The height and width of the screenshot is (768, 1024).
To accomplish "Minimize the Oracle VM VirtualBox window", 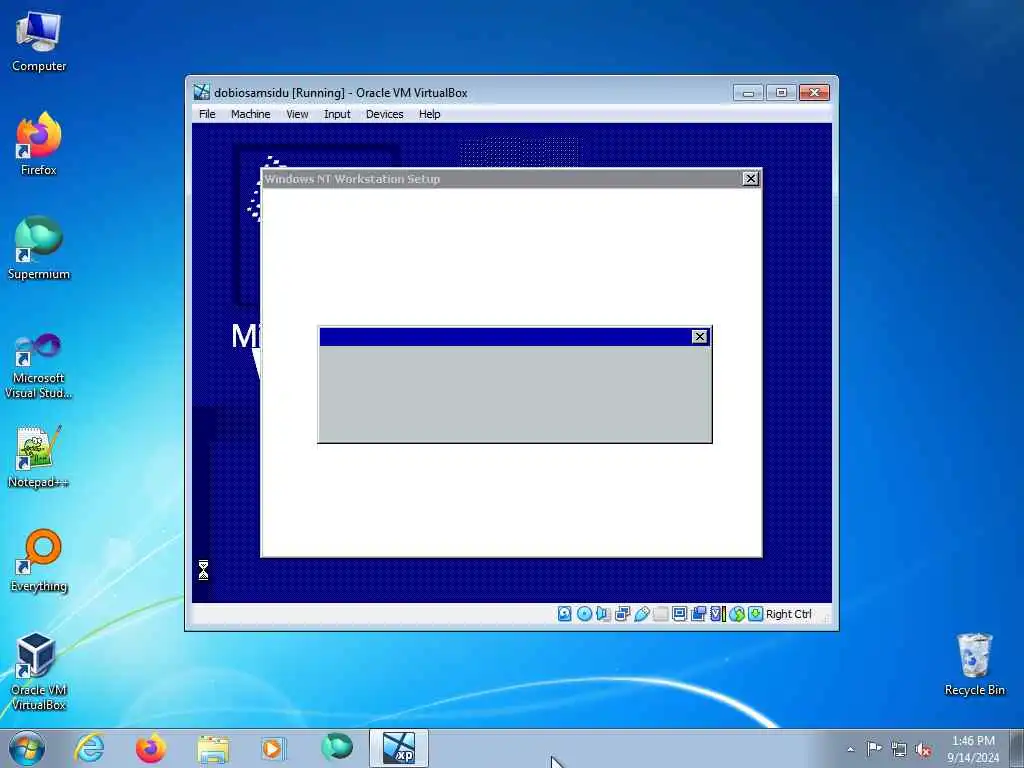I will click(748, 93).
